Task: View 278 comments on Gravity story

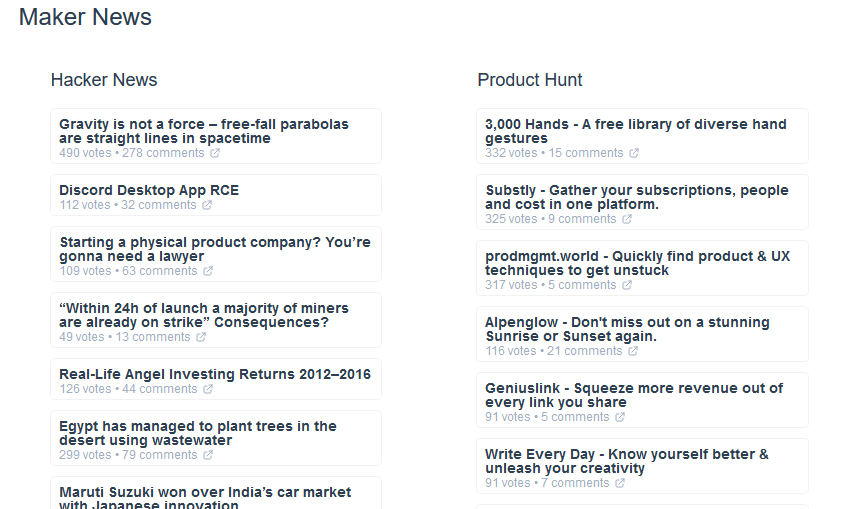Action: 163,153
